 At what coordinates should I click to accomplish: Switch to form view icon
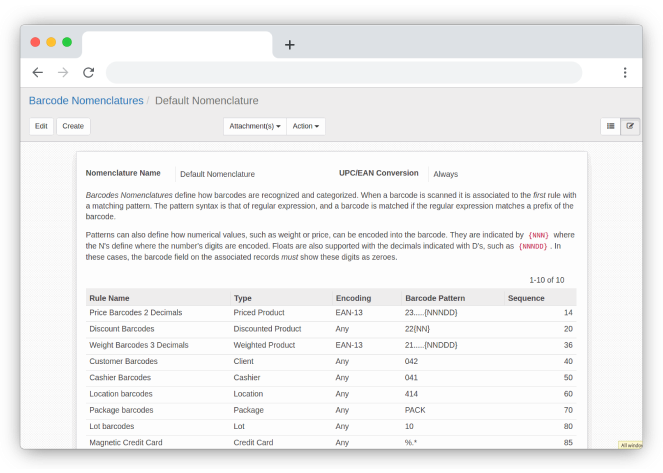tap(630, 126)
